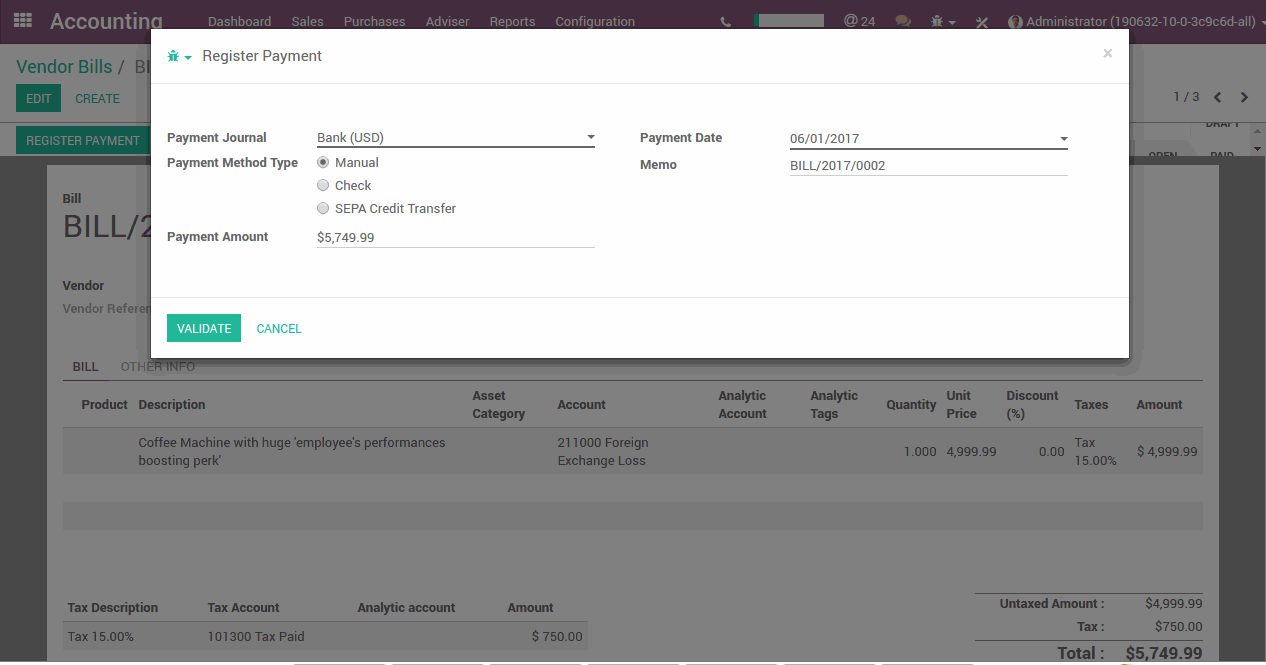The height and width of the screenshot is (665, 1266).
Task: Open the bug icon beside Register Payment title
Action: (178, 57)
